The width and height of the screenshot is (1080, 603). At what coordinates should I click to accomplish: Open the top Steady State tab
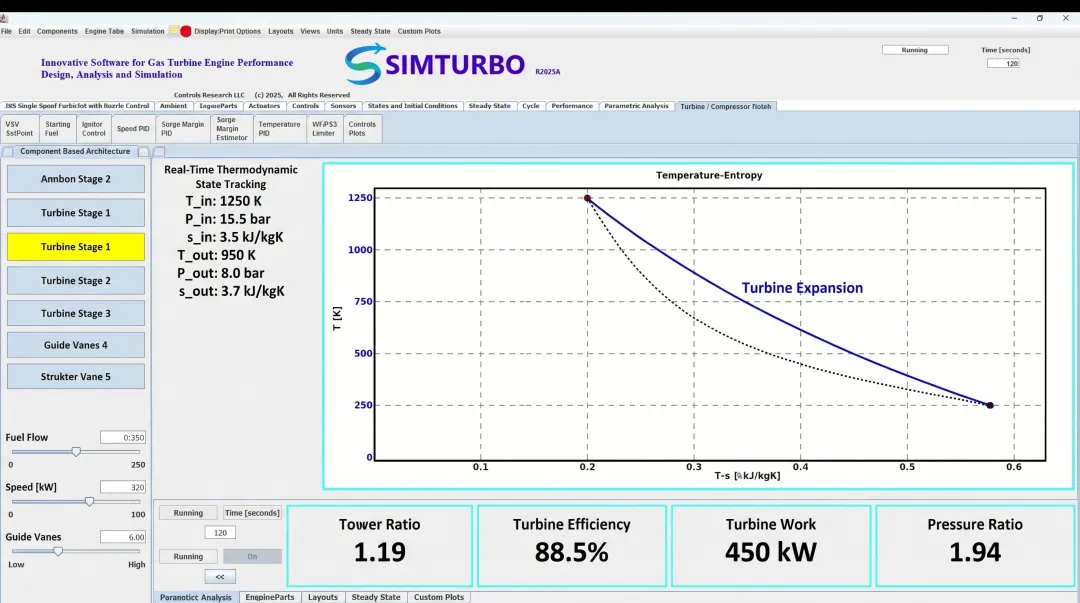click(490, 106)
